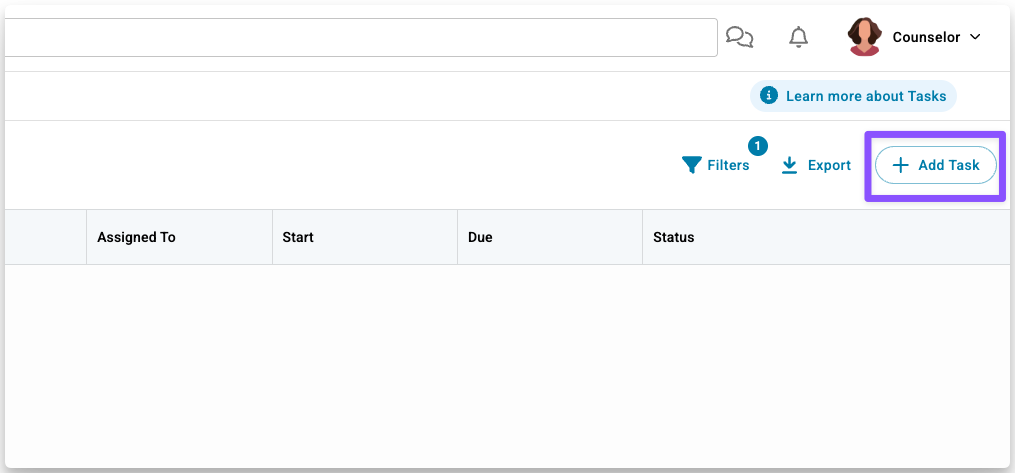Expand the account menu chevron next to Counselor

click(x=976, y=38)
